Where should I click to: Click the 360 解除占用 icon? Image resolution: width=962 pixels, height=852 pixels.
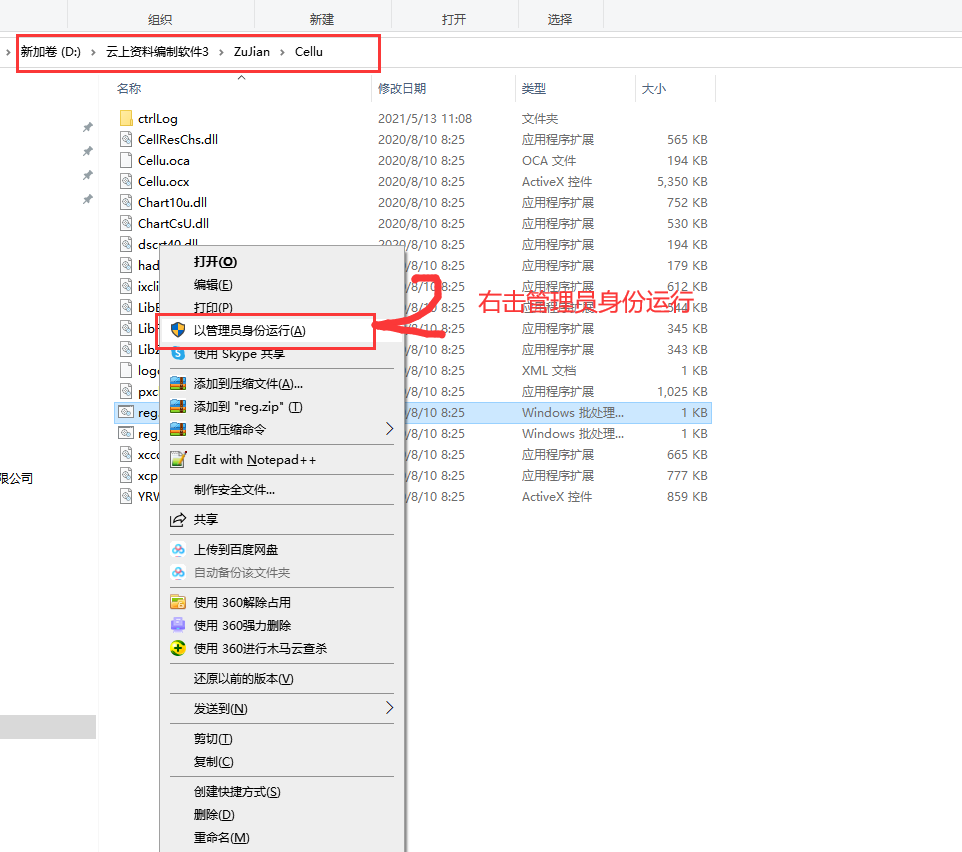click(178, 603)
